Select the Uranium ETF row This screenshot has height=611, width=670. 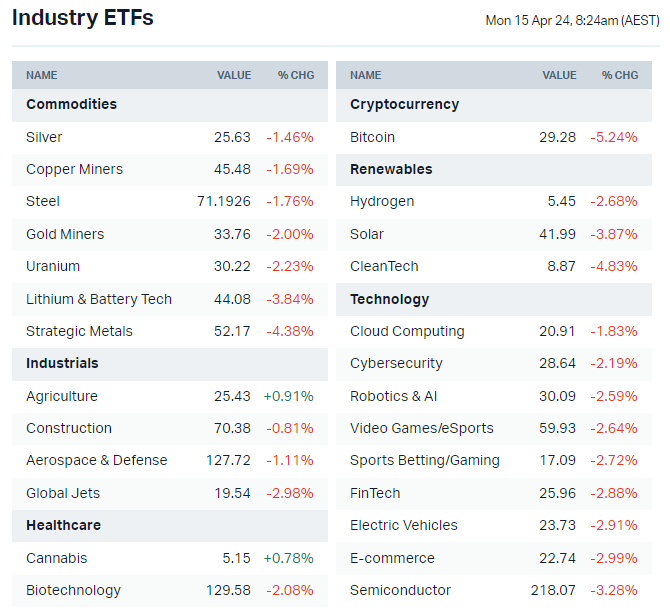pos(53,266)
